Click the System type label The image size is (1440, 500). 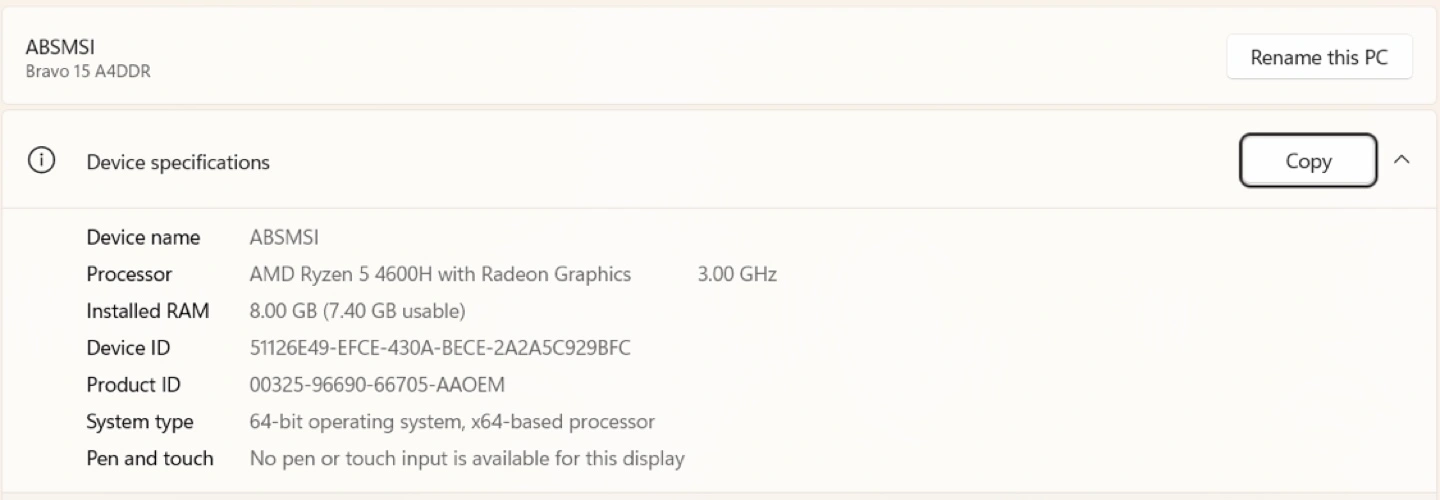140,422
